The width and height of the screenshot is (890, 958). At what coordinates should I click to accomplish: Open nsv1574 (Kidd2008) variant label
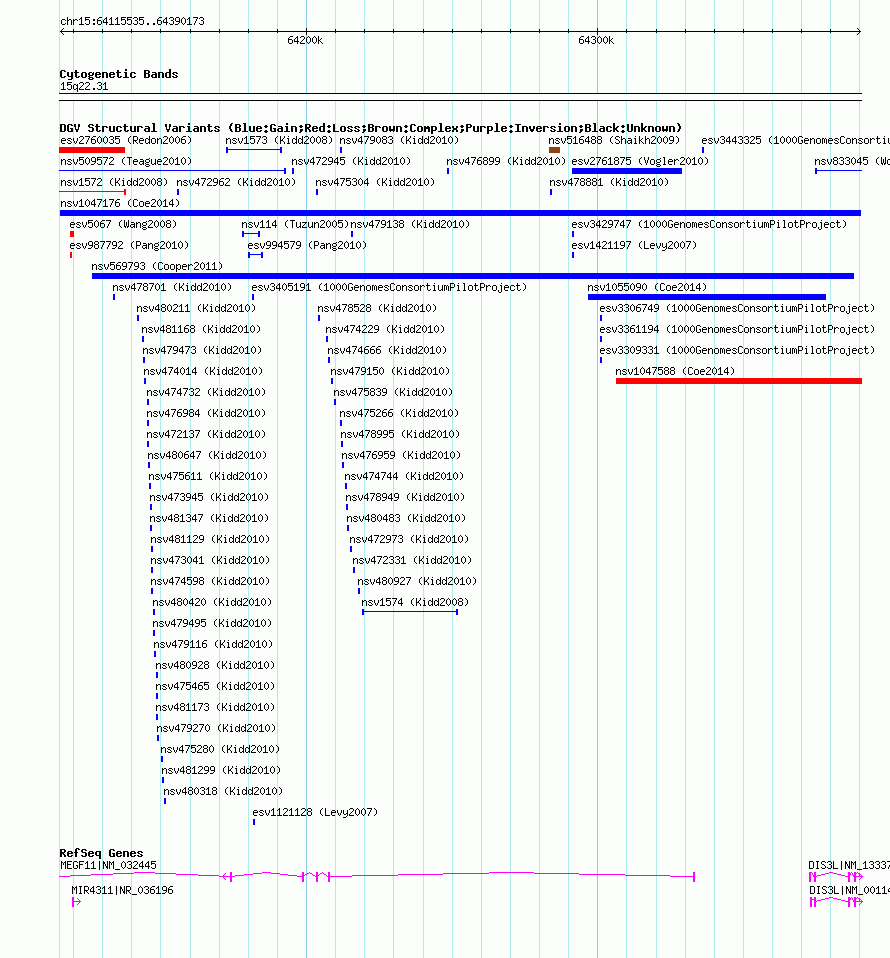point(415,602)
